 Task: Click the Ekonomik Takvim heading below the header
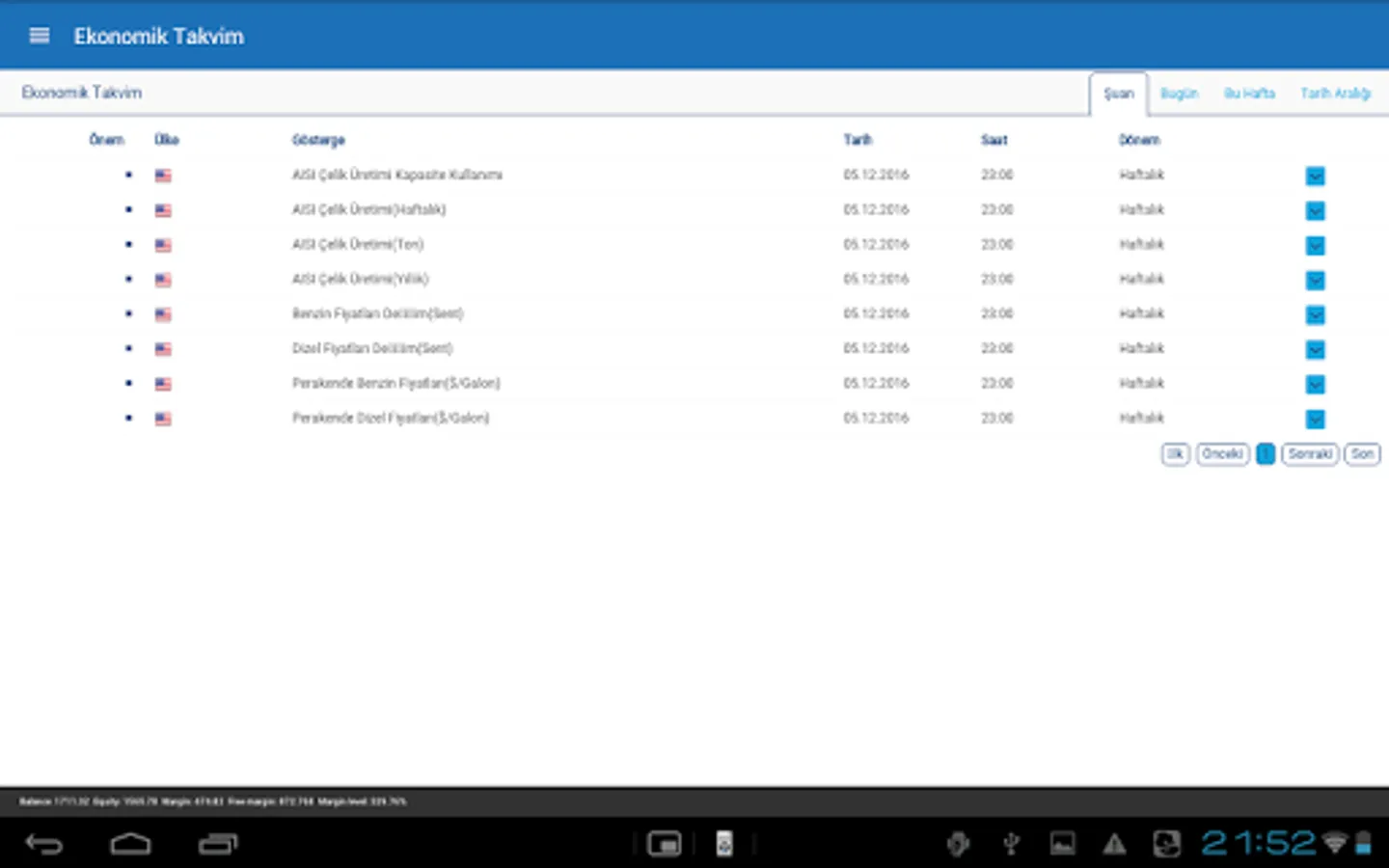(x=82, y=93)
